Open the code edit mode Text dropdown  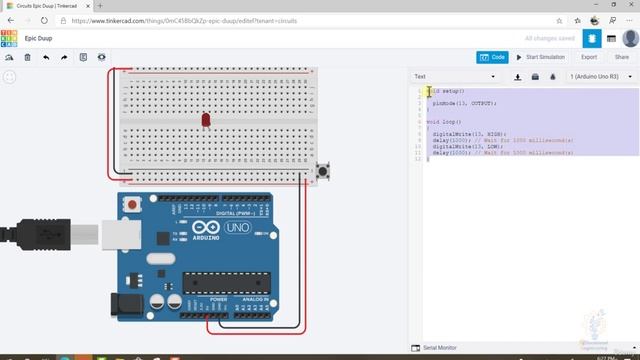(454, 77)
